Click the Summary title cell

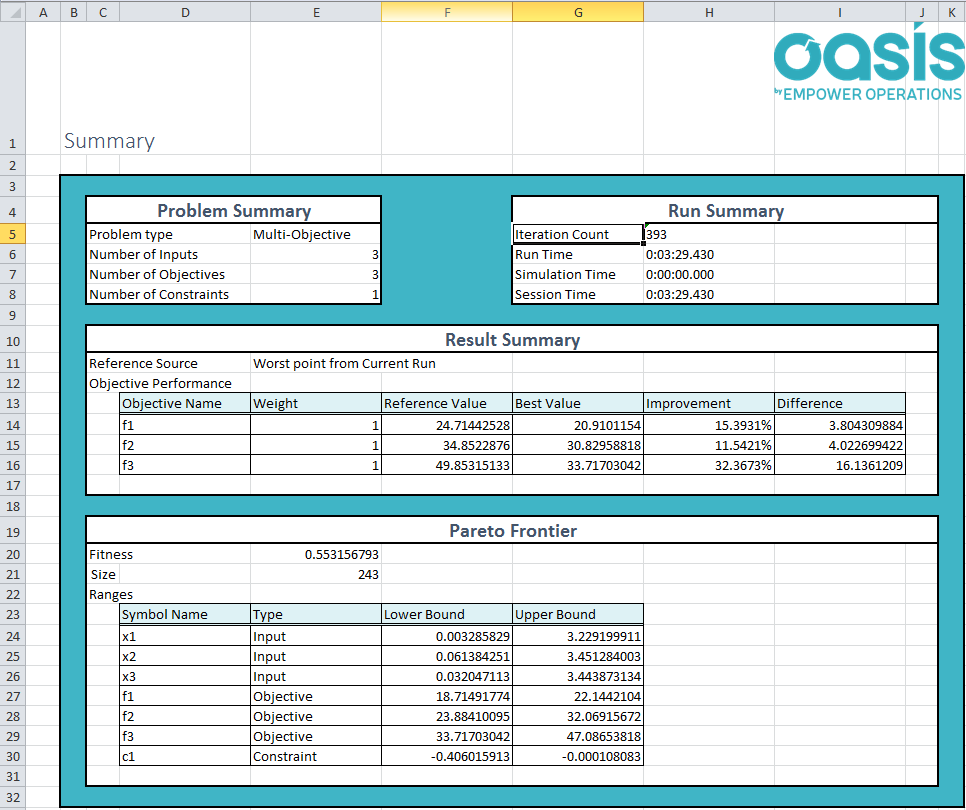tap(110, 140)
